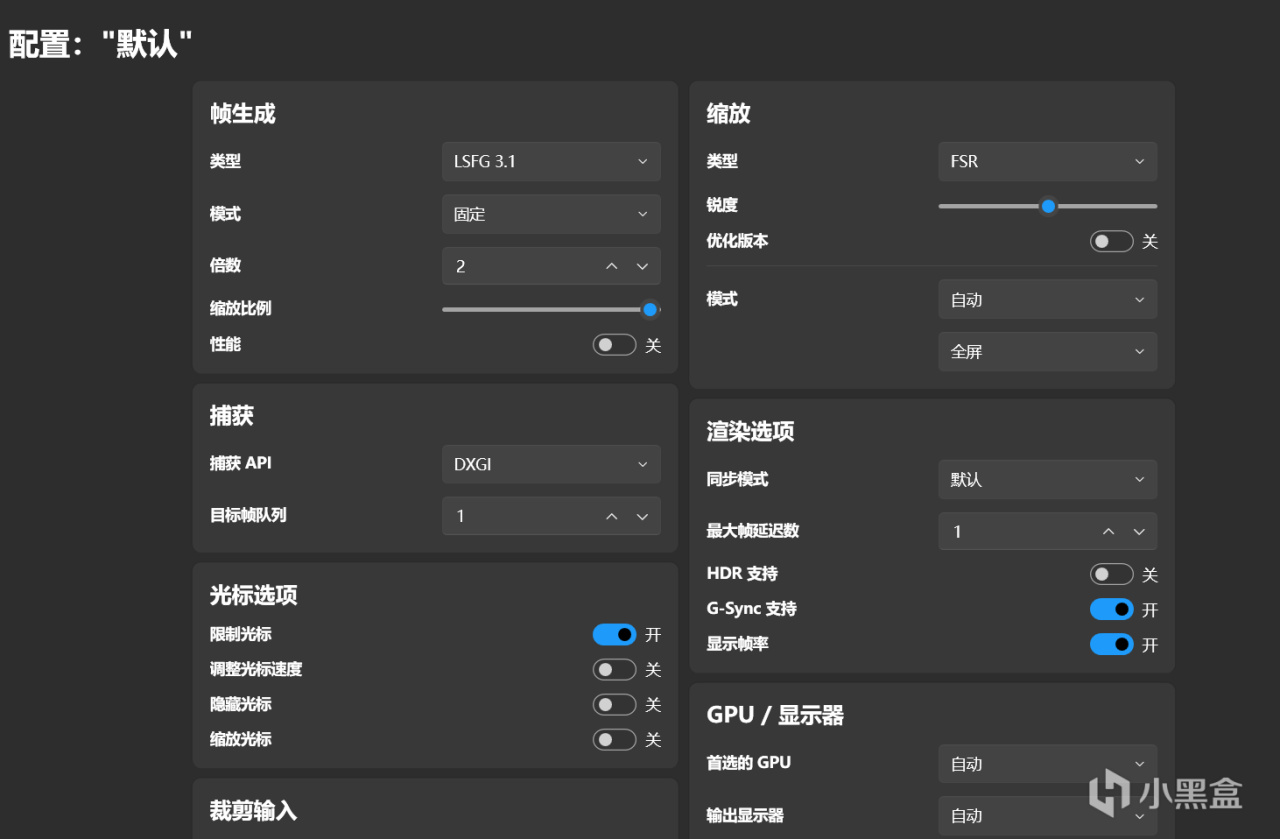Open the 同步模式 dropdown showing 默认
This screenshot has height=839, width=1280.
click(1047, 479)
